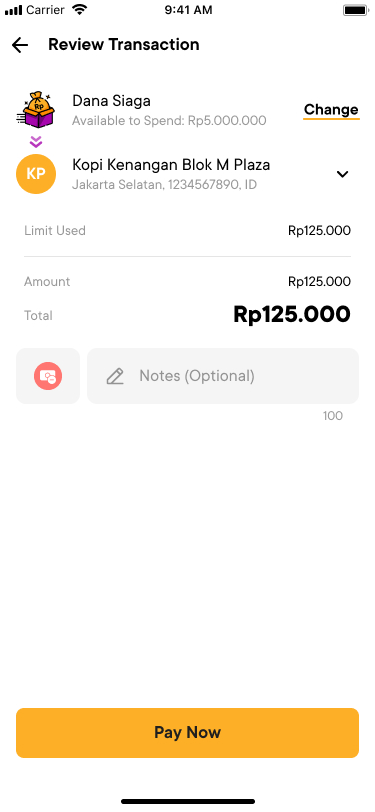Go back using the arrow icon
Image resolution: width=375 pixels, height=812 pixels.
(20, 45)
